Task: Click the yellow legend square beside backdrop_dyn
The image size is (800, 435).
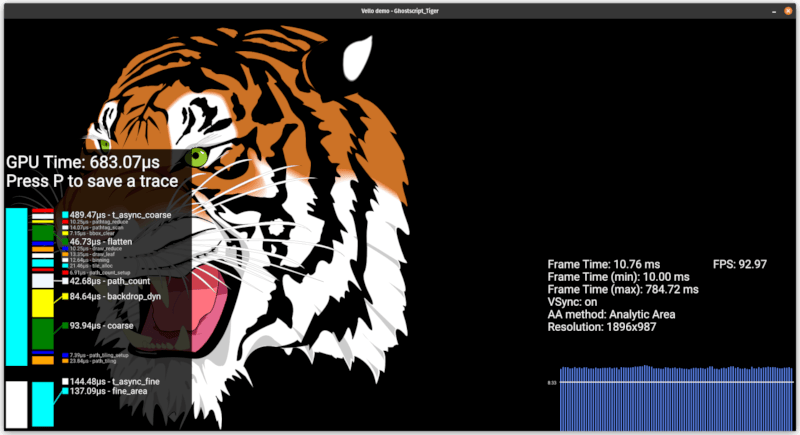Action: click(x=65, y=296)
